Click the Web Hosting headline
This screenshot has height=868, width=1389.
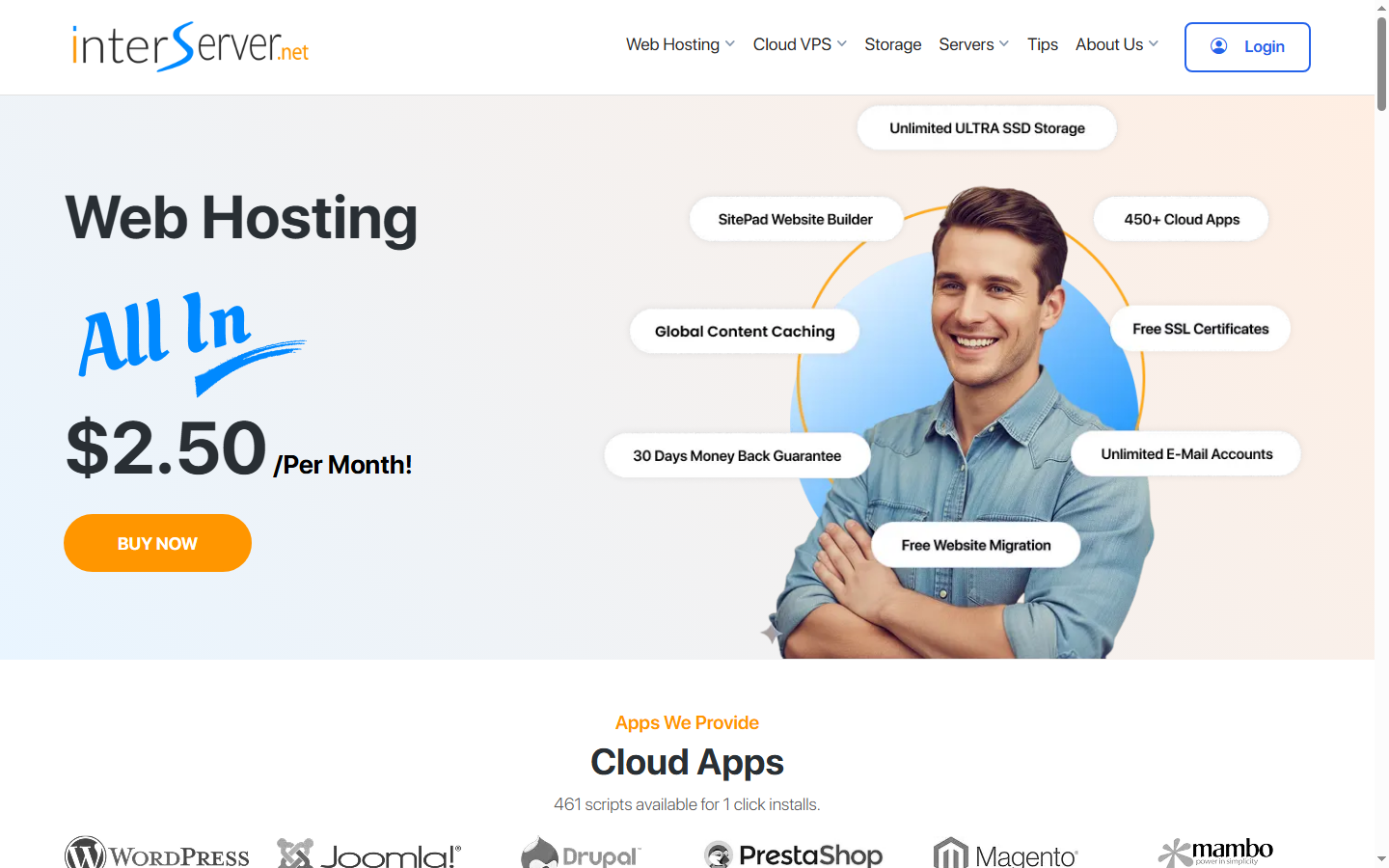pyautogui.click(x=241, y=218)
